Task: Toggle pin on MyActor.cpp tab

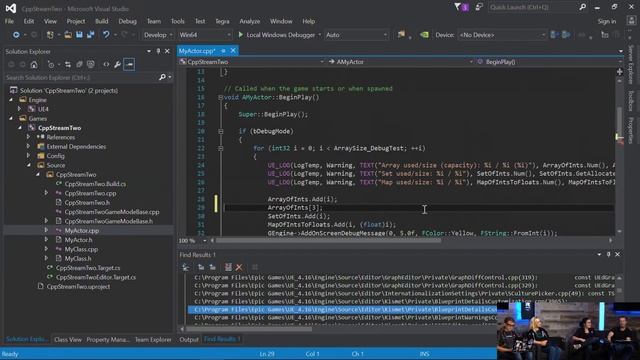Action: 223,51
